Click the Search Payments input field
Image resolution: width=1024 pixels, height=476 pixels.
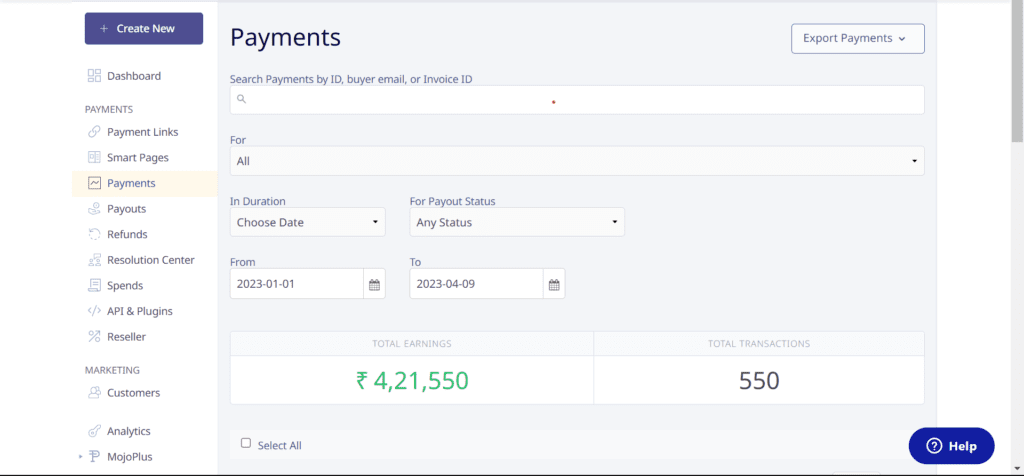[577, 100]
